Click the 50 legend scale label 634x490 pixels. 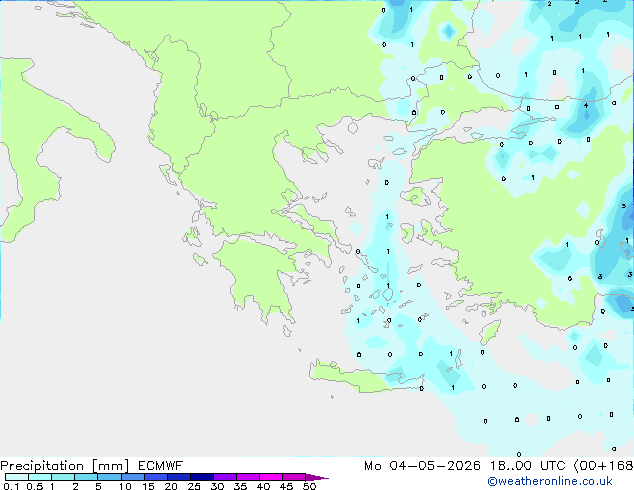point(309,486)
